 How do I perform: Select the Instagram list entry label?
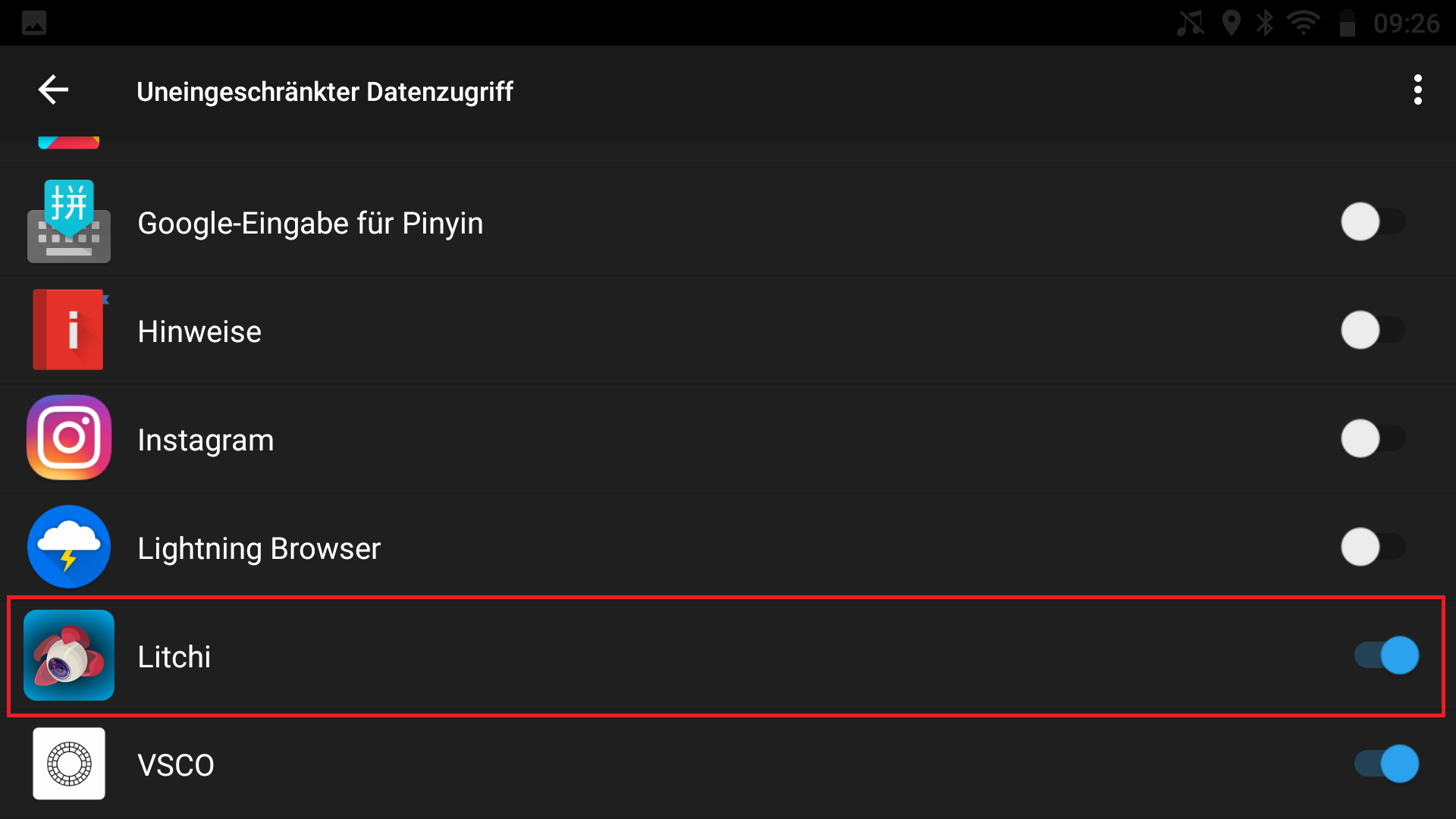click(x=206, y=441)
